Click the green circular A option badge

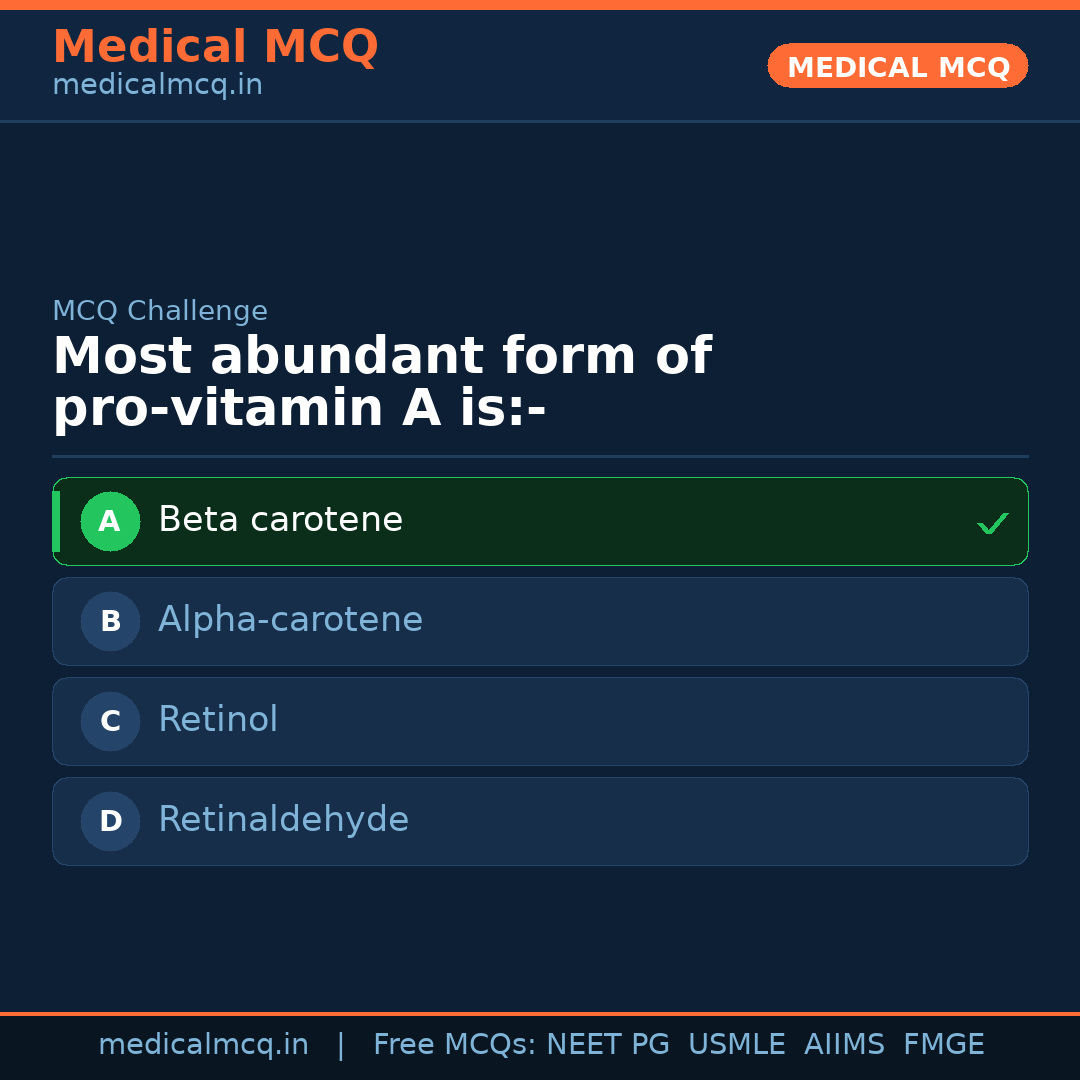pos(110,521)
